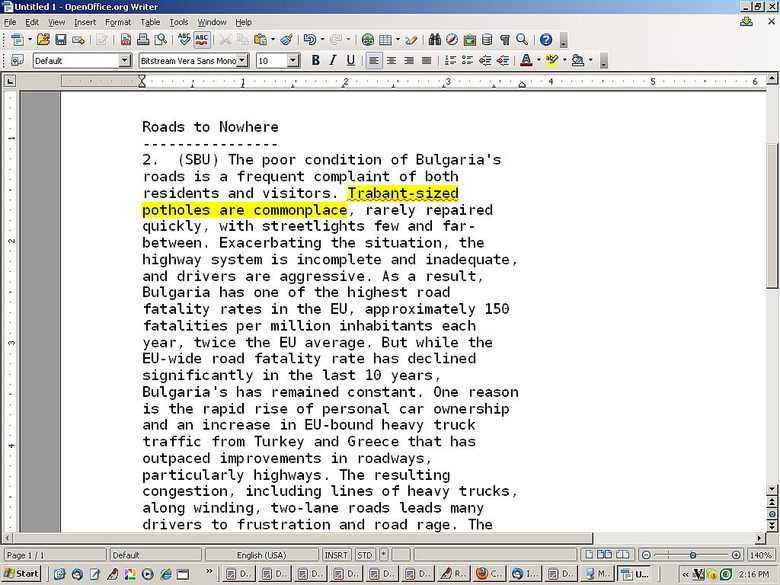This screenshot has width=780, height=585.
Task: Open Page Preview icon
Action: (161, 40)
